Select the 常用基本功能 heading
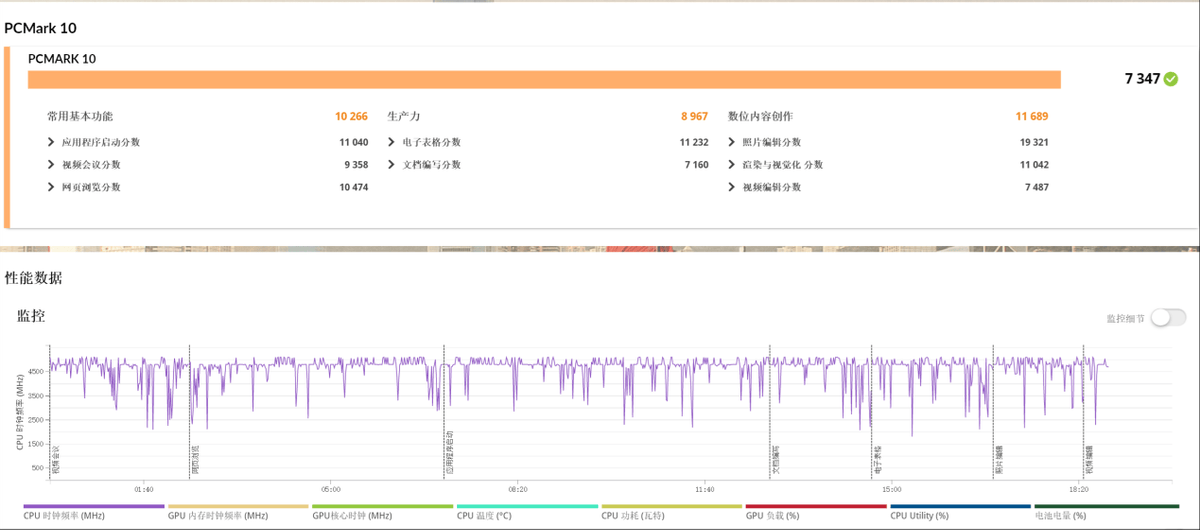The height and width of the screenshot is (530, 1200). click(80, 116)
